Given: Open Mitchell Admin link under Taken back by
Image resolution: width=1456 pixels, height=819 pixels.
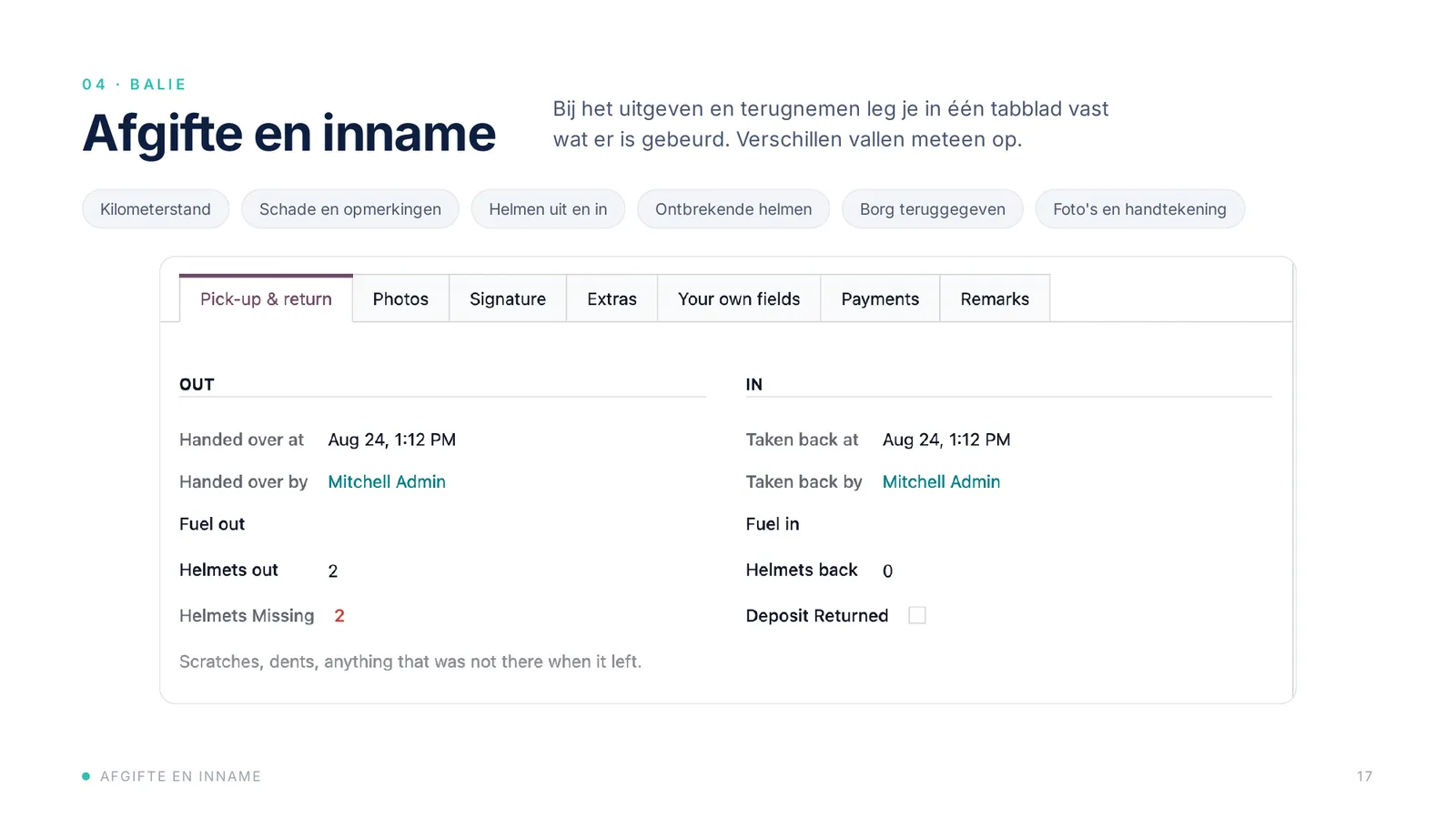Looking at the screenshot, I should pyautogui.click(x=941, y=481).
